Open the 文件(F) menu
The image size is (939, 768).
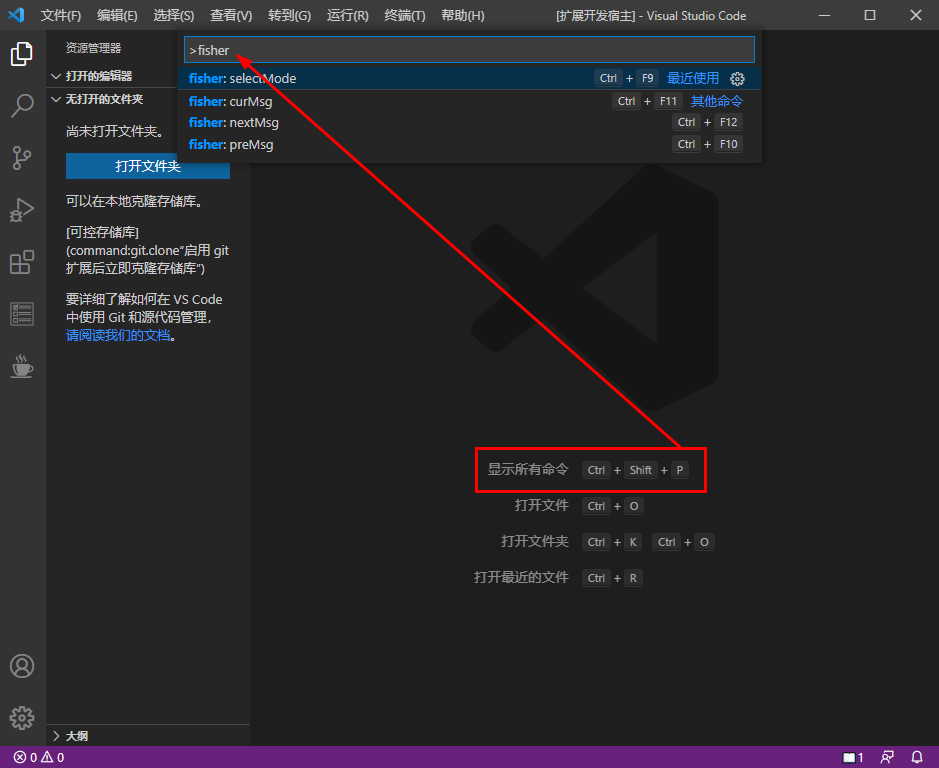[60, 16]
